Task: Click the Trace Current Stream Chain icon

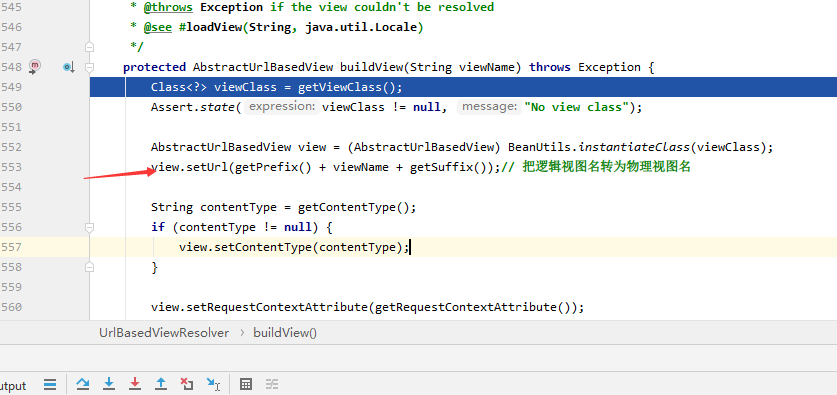Action: pos(272,384)
